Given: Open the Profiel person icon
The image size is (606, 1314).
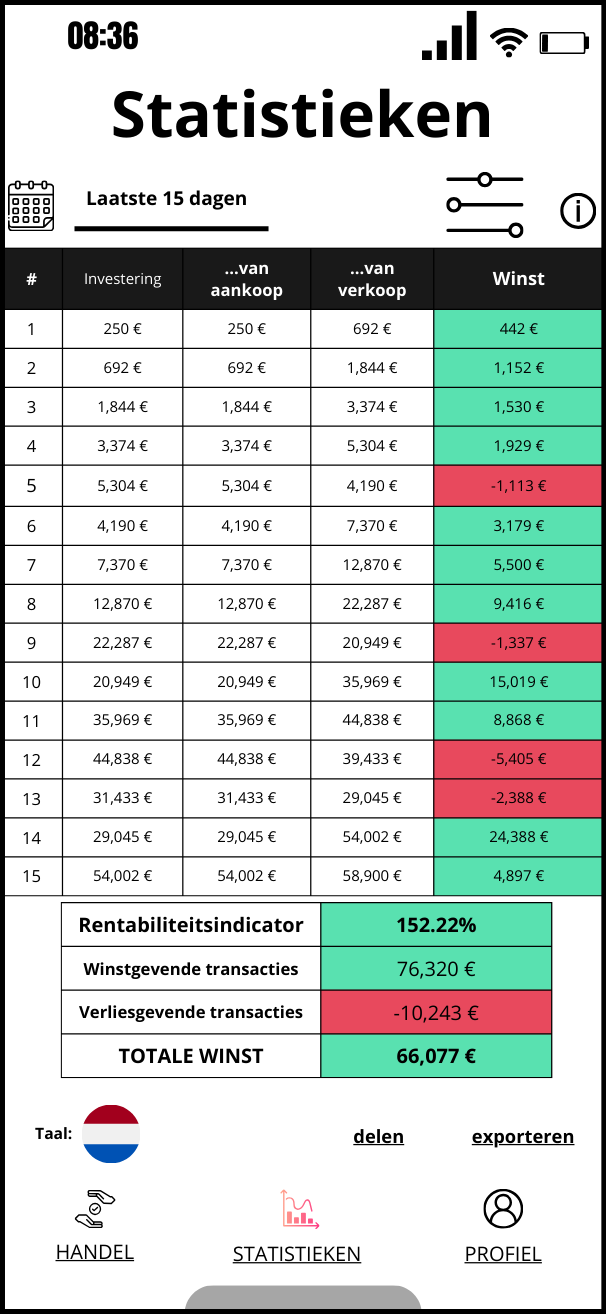Looking at the screenshot, I should 503,1208.
